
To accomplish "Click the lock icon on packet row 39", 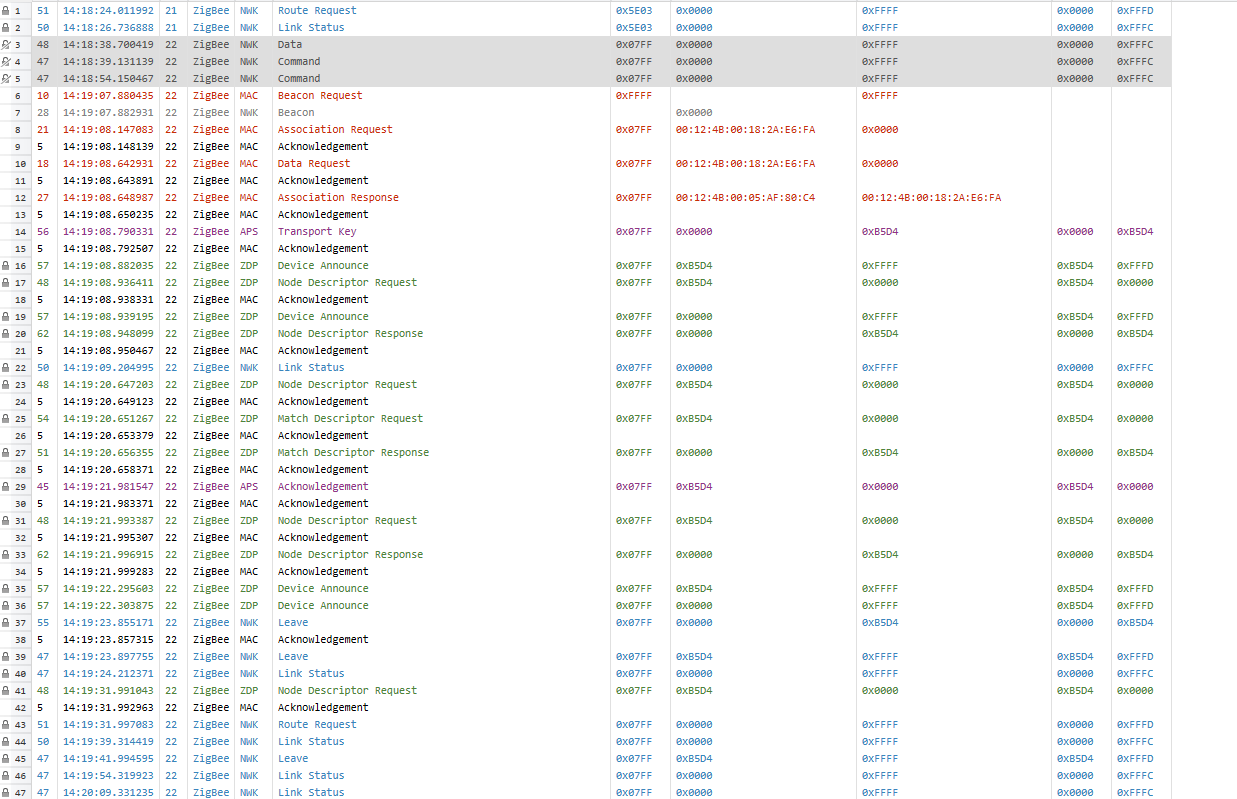I will pyautogui.click(x=6, y=656).
